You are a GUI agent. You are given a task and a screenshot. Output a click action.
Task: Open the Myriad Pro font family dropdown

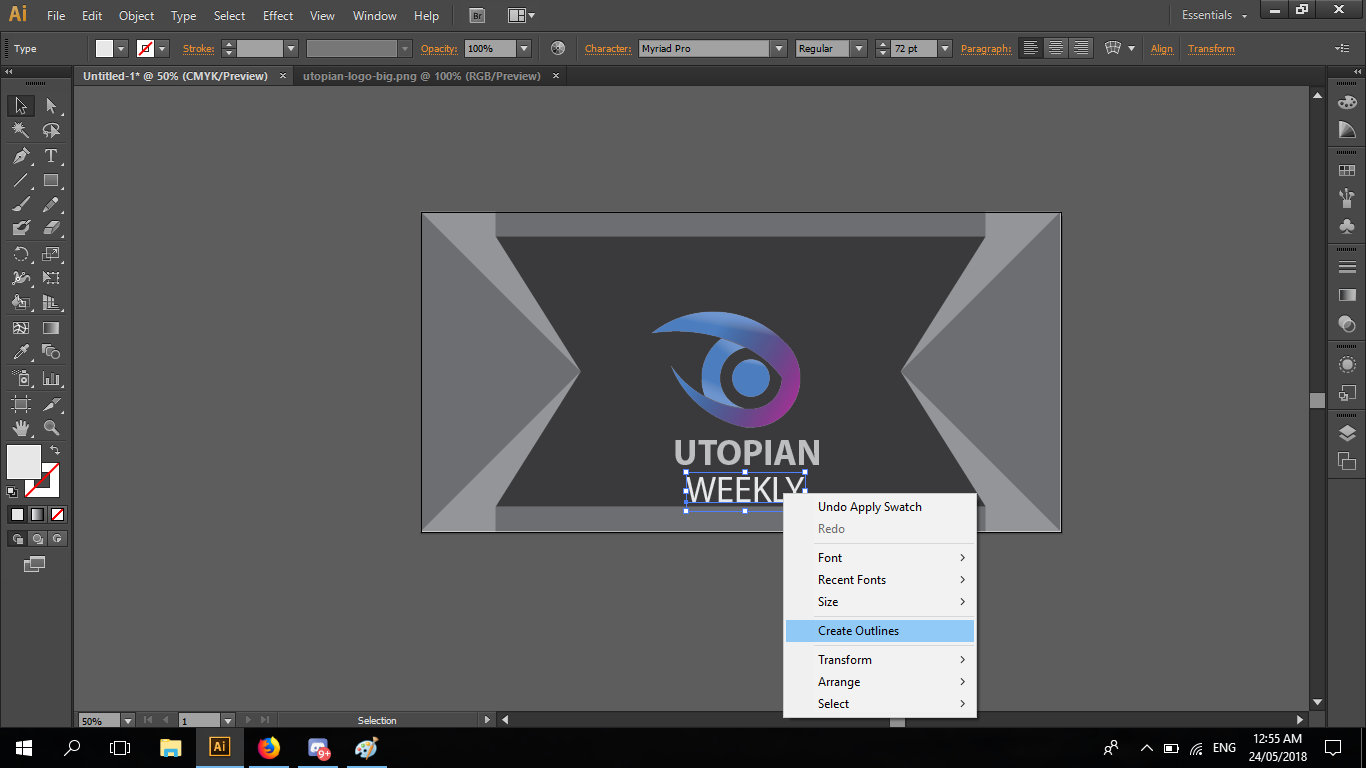(779, 48)
